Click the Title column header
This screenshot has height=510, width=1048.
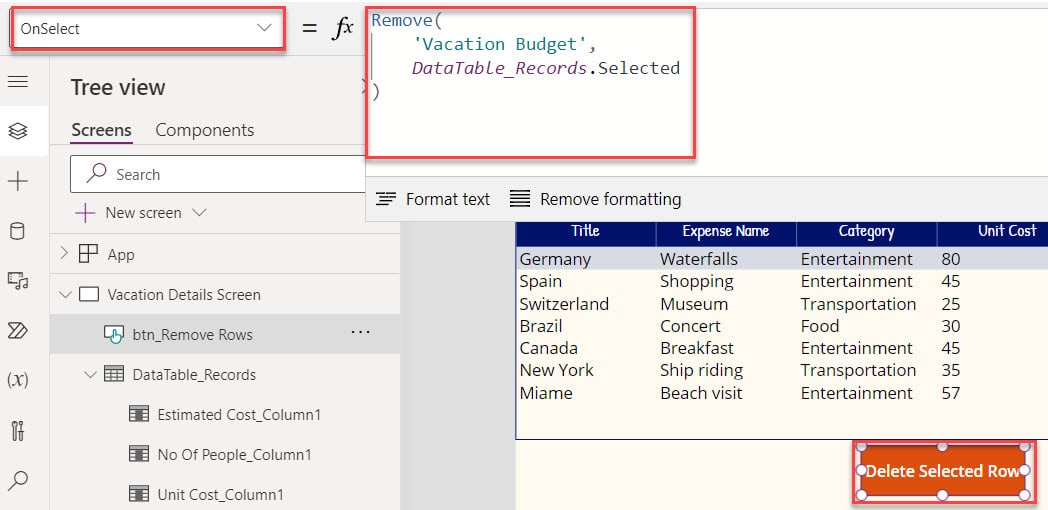(585, 231)
